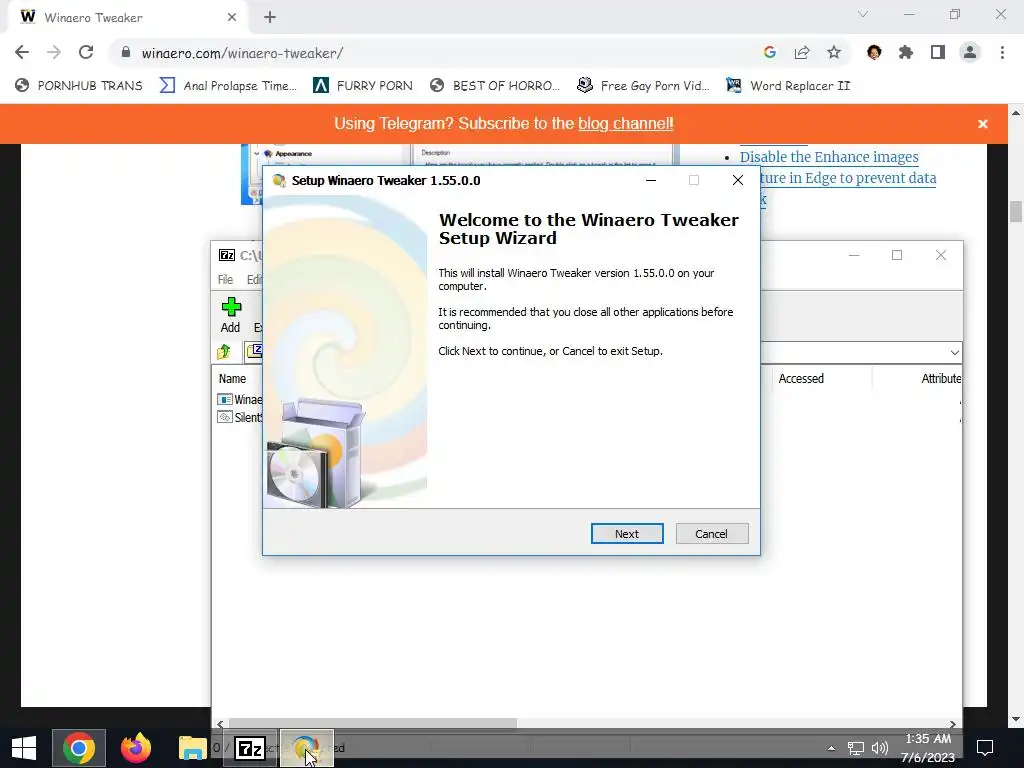Open the Windows Start menu
The width and height of the screenshot is (1024, 768).
24,748
